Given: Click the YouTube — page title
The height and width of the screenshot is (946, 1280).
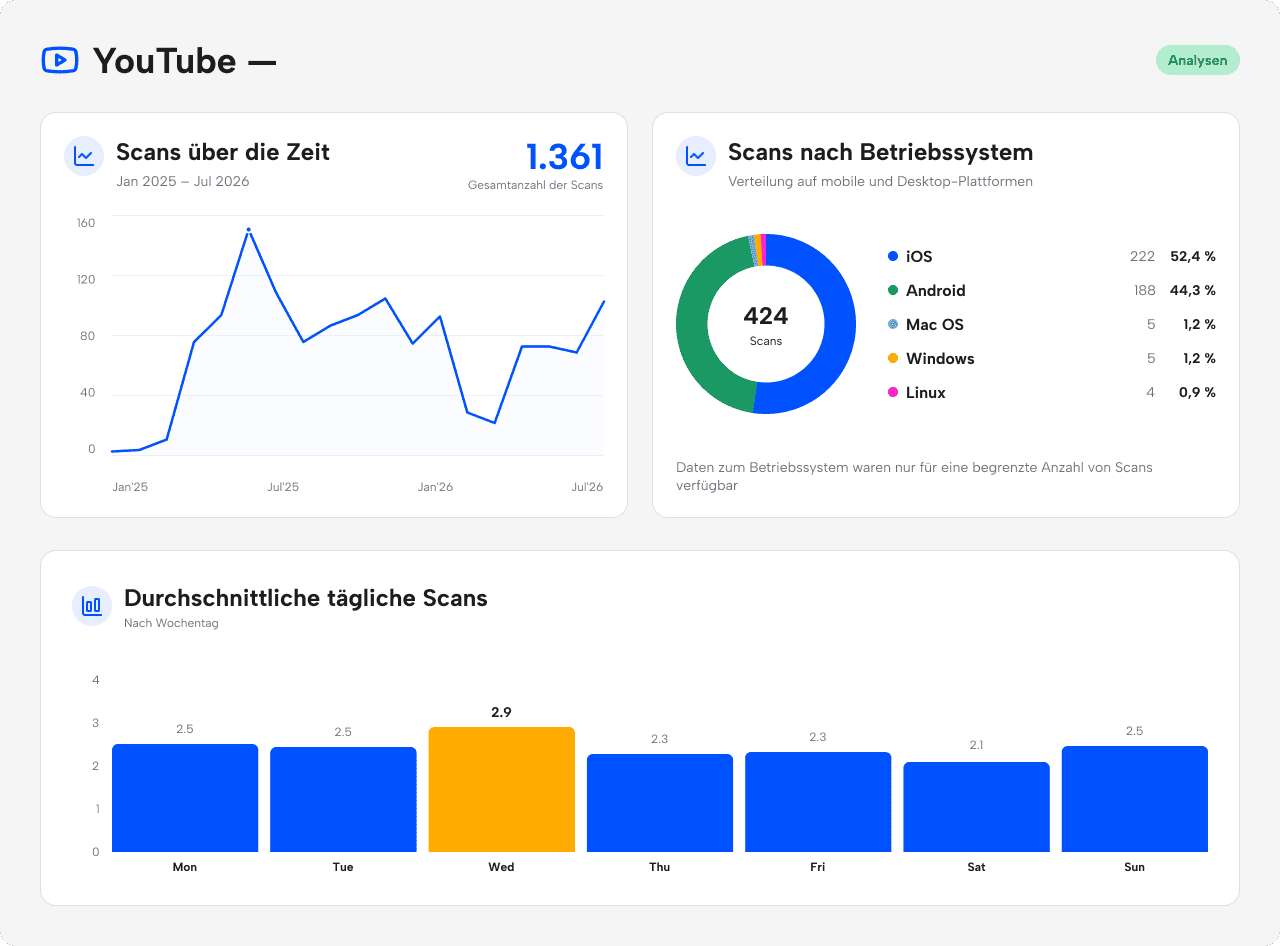Looking at the screenshot, I should pos(185,61).
